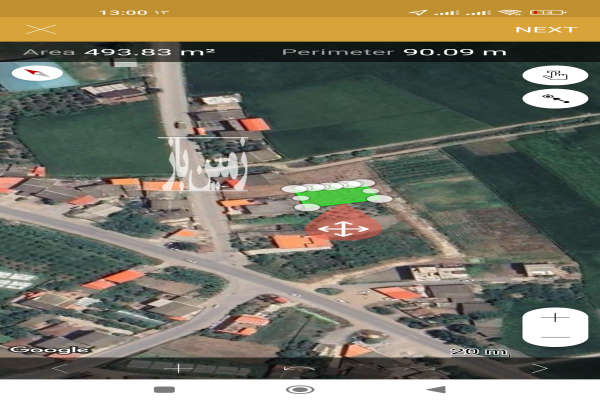Tap the add point plus in bottom toolbar
Viewport: 600px width, 400px height.
click(179, 368)
